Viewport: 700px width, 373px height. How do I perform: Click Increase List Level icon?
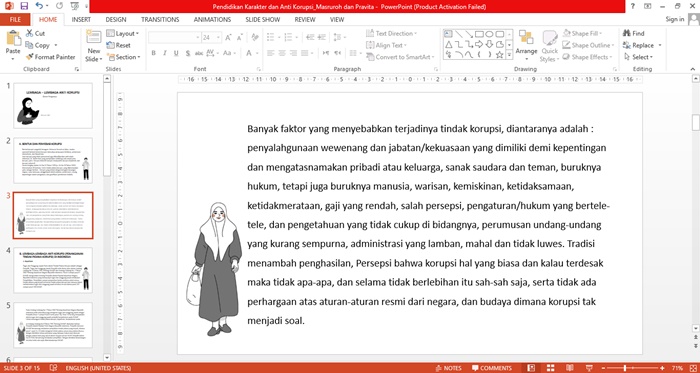(321, 37)
